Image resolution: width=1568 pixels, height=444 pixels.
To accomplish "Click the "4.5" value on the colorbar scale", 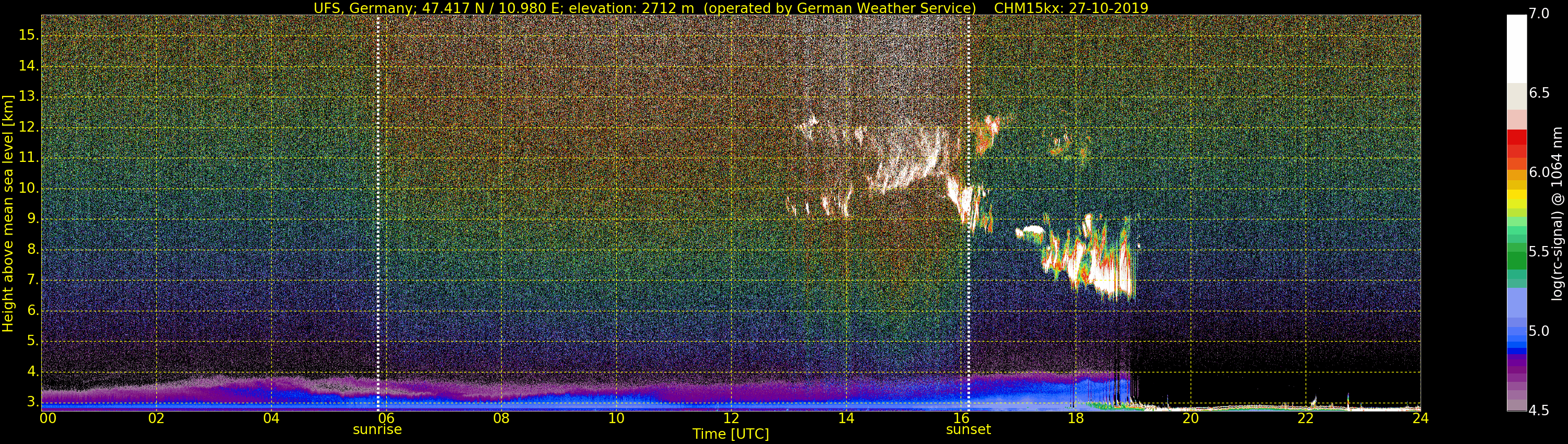I will pyautogui.click(x=1539, y=411).
